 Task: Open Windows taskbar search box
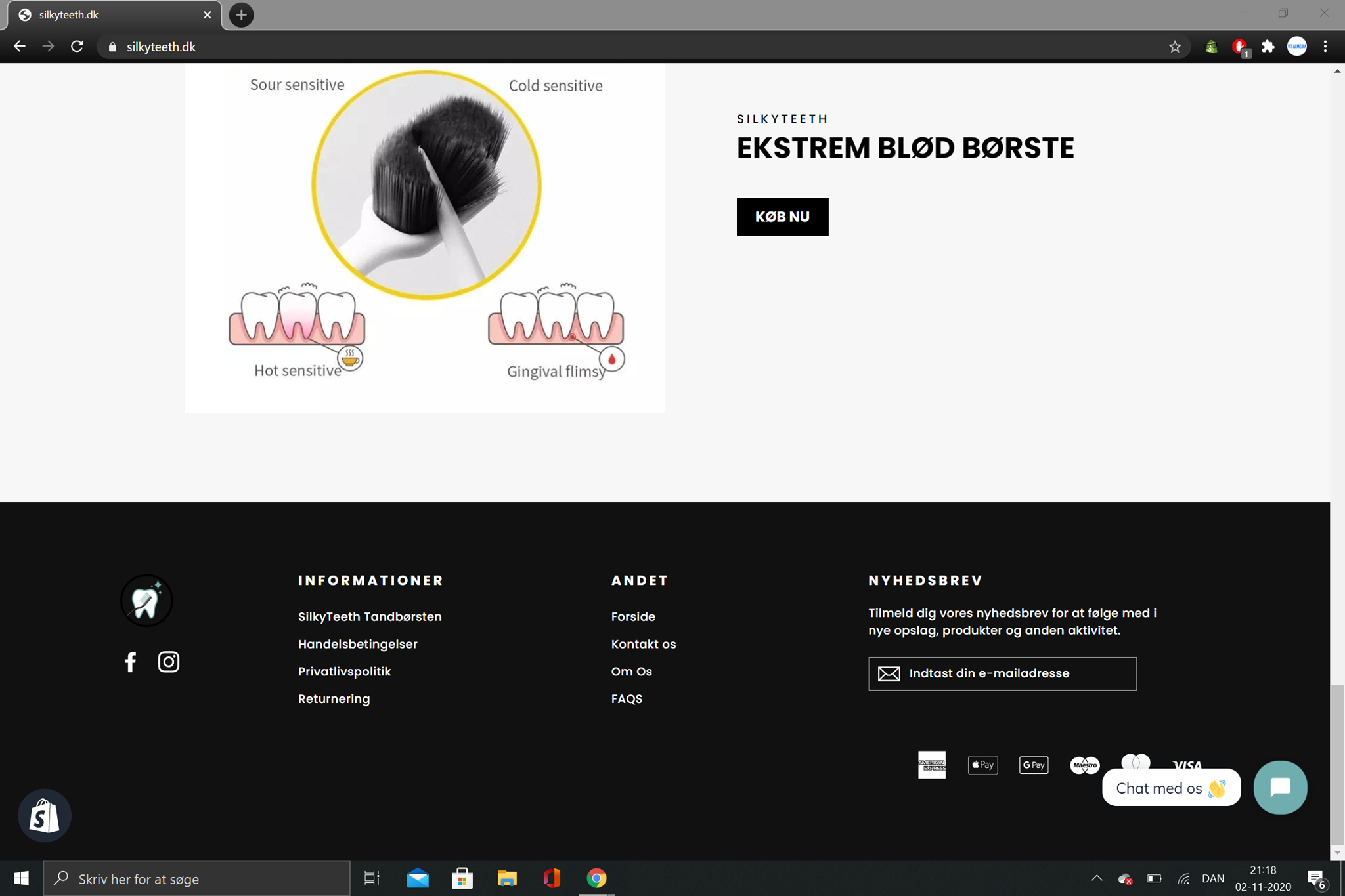tap(197, 878)
